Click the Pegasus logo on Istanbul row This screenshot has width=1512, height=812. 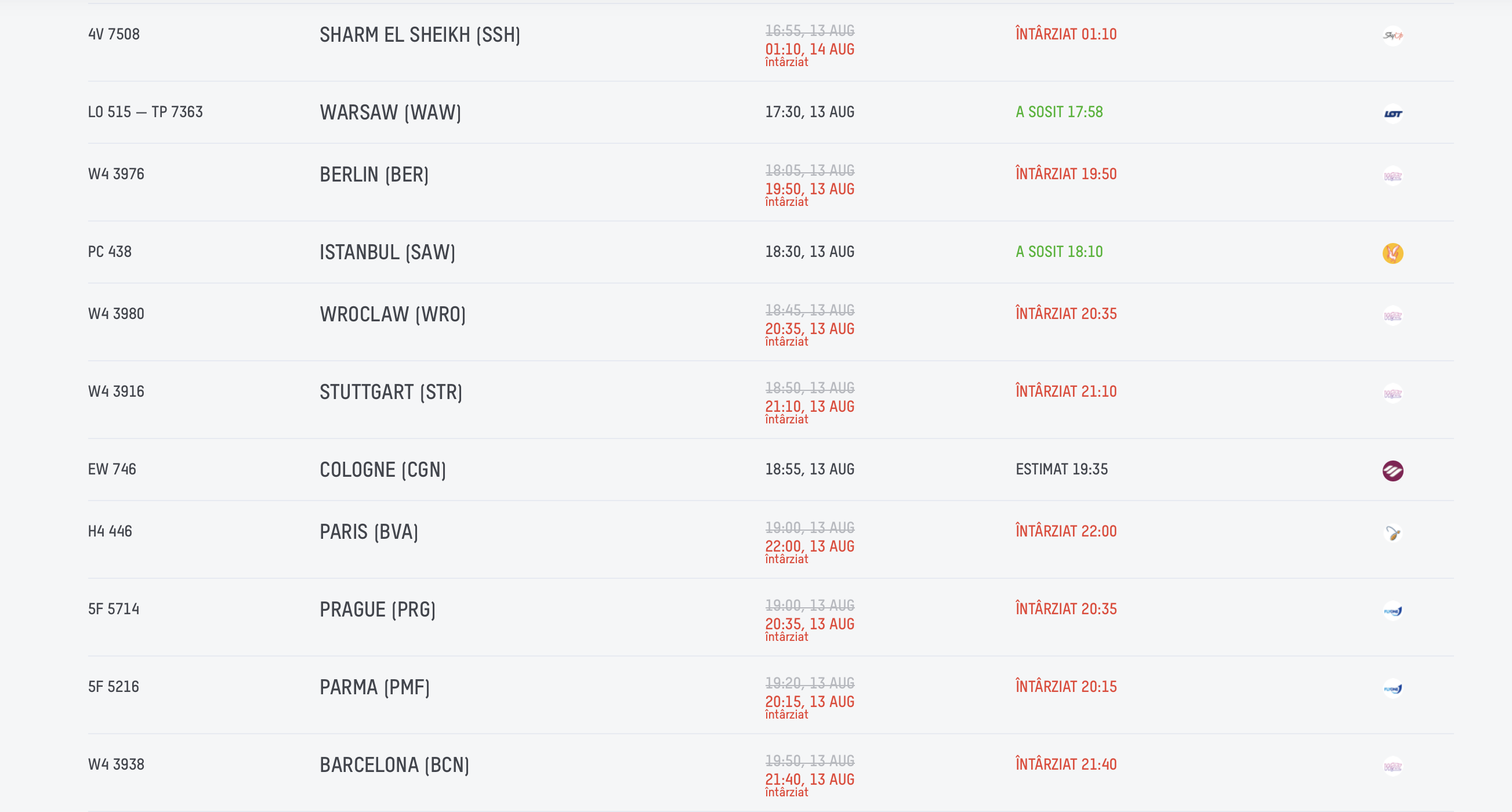tap(1393, 253)
